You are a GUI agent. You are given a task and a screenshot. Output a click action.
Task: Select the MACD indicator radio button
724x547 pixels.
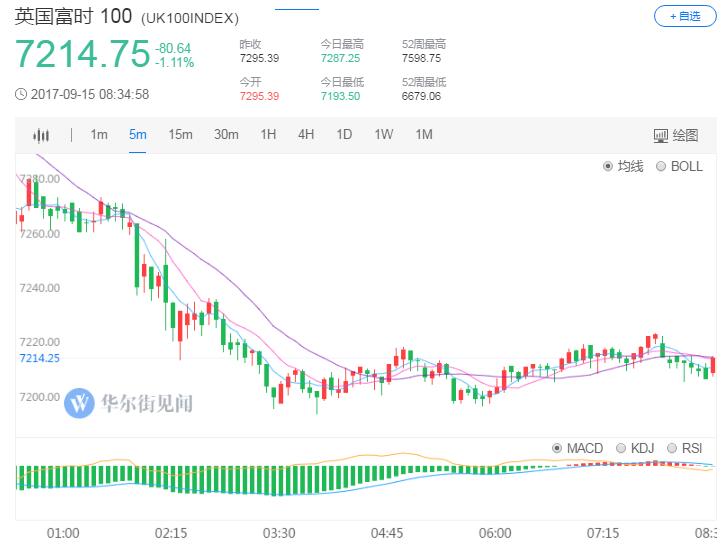(x=557, y=448)
